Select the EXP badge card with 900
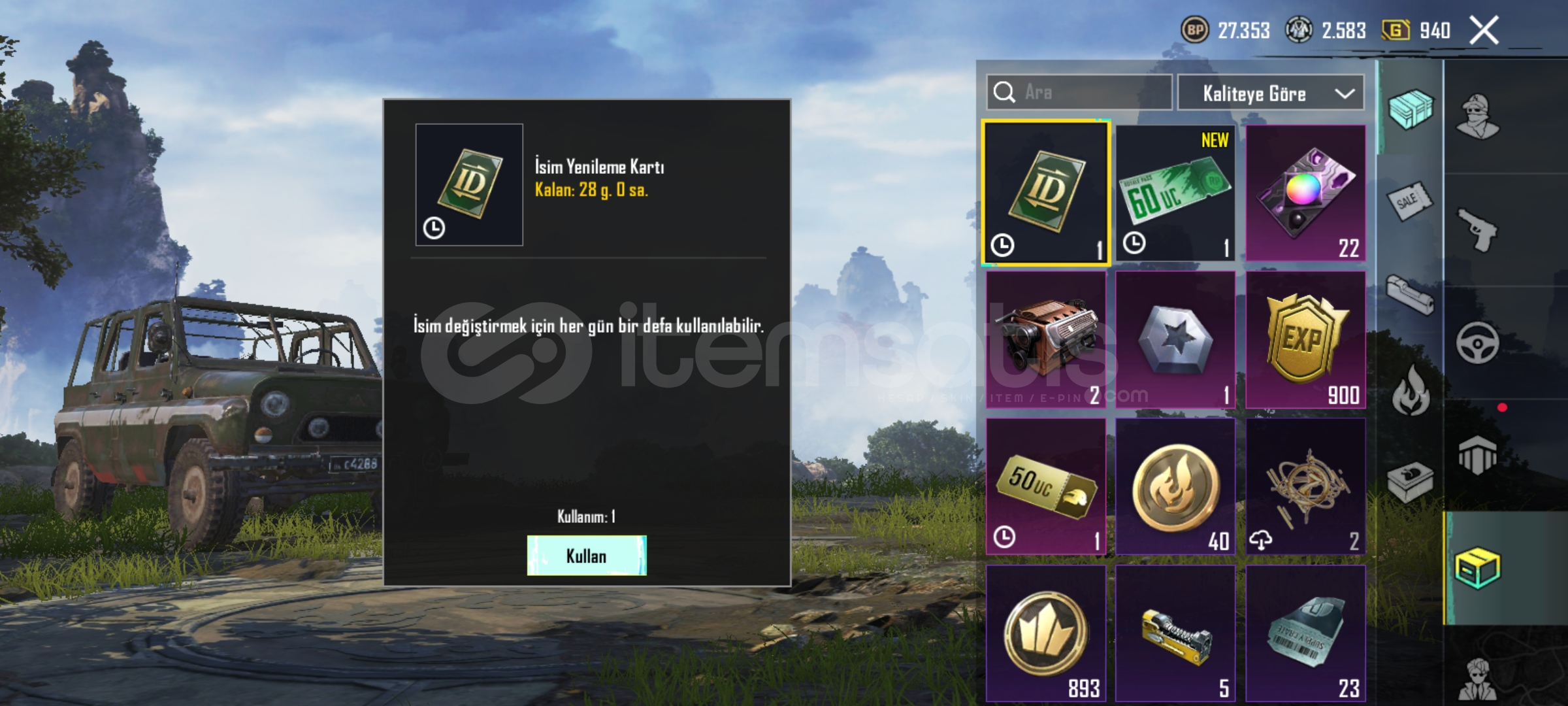The height and width of the screenshot is (706, 1568). (x=1305, y=340)
